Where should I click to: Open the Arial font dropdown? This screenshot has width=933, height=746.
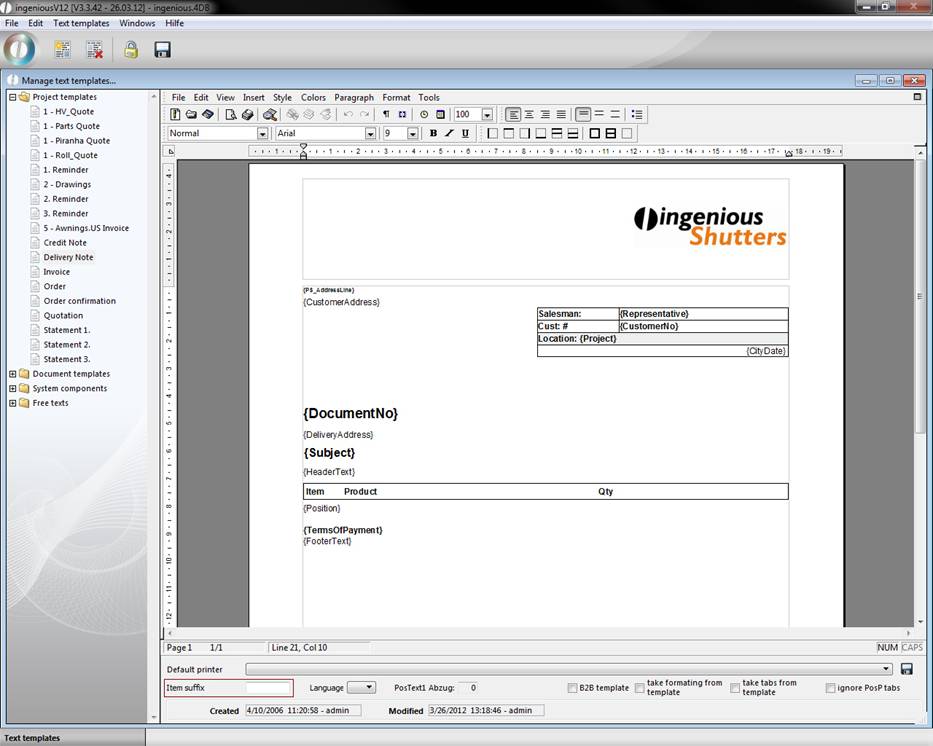coord(370,133)
